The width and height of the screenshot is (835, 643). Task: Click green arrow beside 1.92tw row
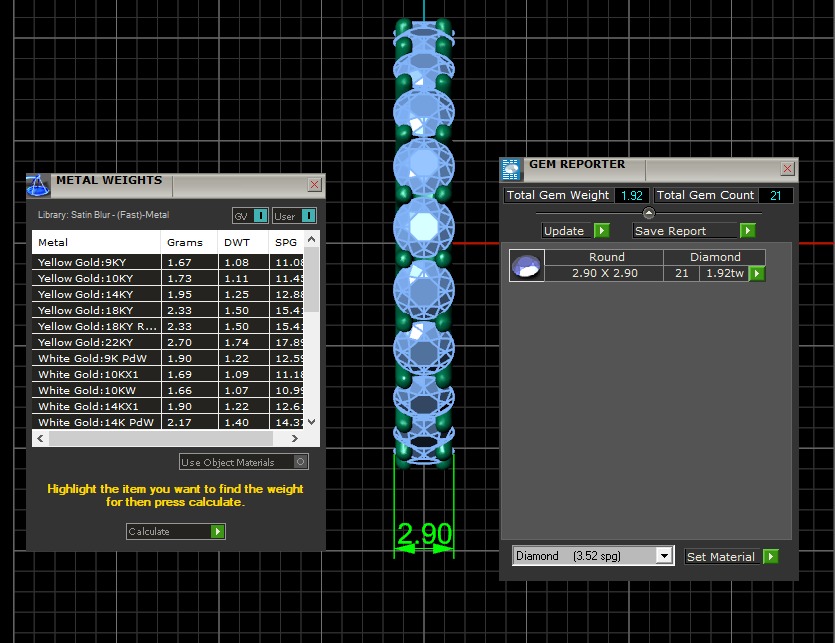pos(757,273)
